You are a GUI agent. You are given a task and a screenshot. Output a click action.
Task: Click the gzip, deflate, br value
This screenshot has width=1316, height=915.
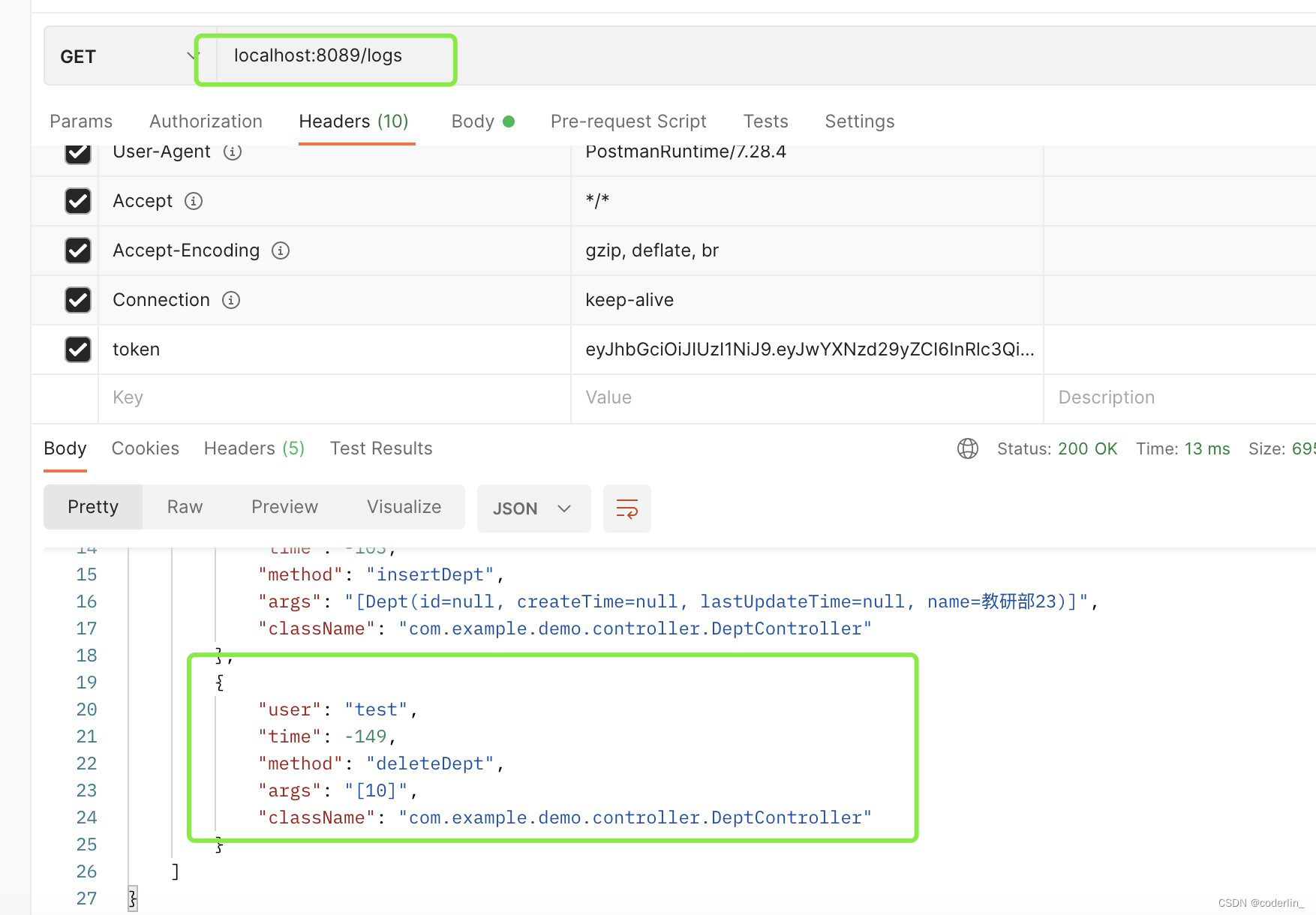point(652,250)
